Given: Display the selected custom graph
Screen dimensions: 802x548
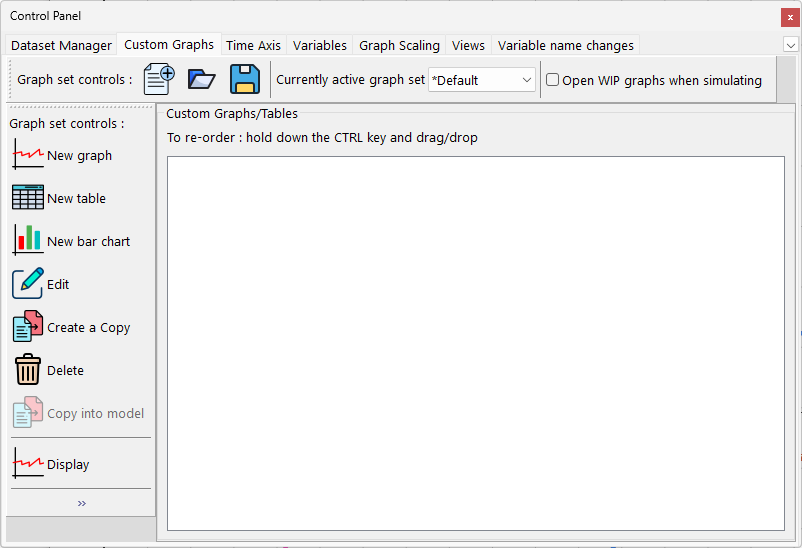Looking at the screenshot, I should tap(28, 464).
